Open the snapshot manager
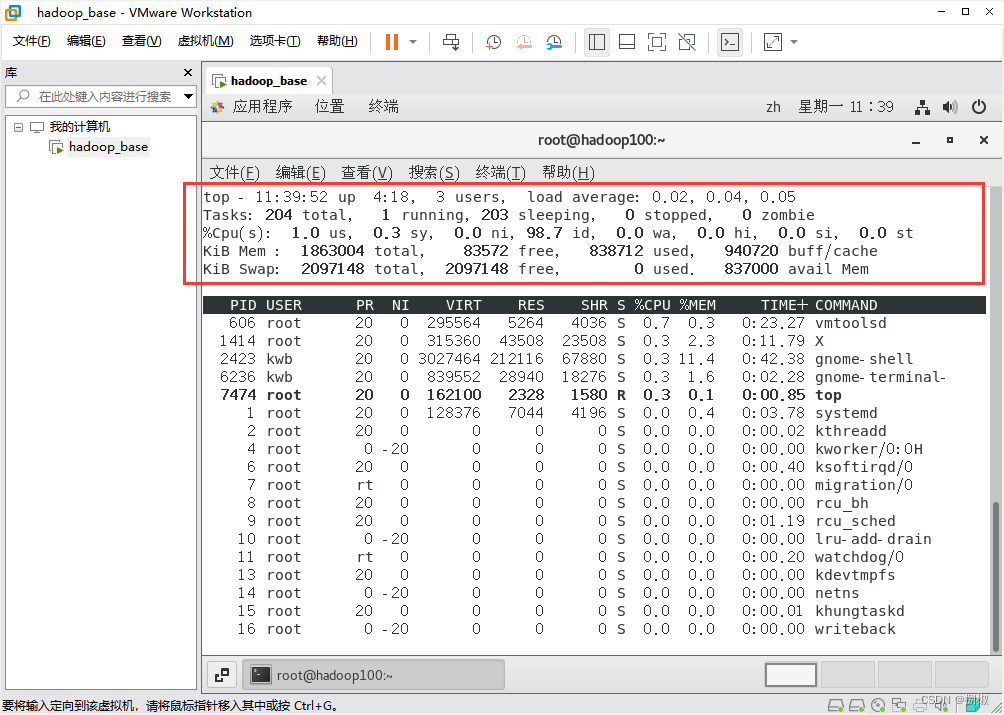The image size is (1004, 715). pyautogui.click(x=554, y=42)
